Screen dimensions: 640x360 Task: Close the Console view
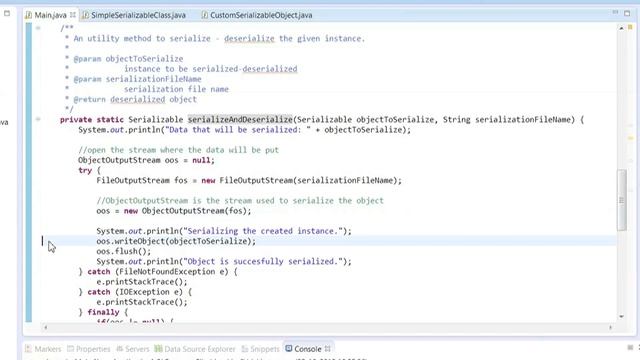[x=327, y=349]
